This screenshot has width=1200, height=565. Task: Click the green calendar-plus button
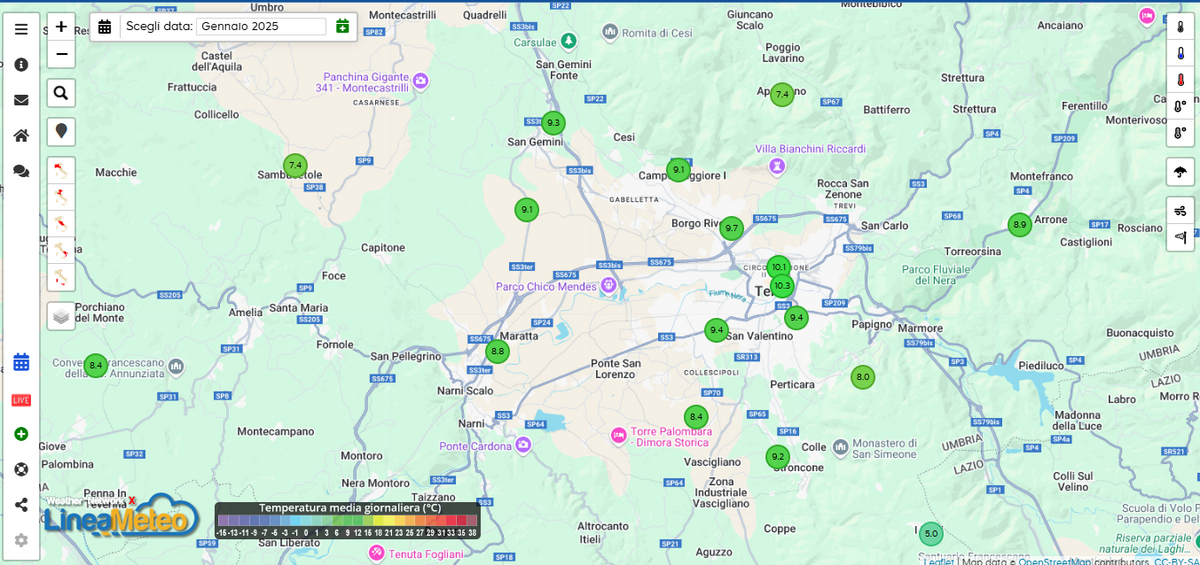pos(343,26)
